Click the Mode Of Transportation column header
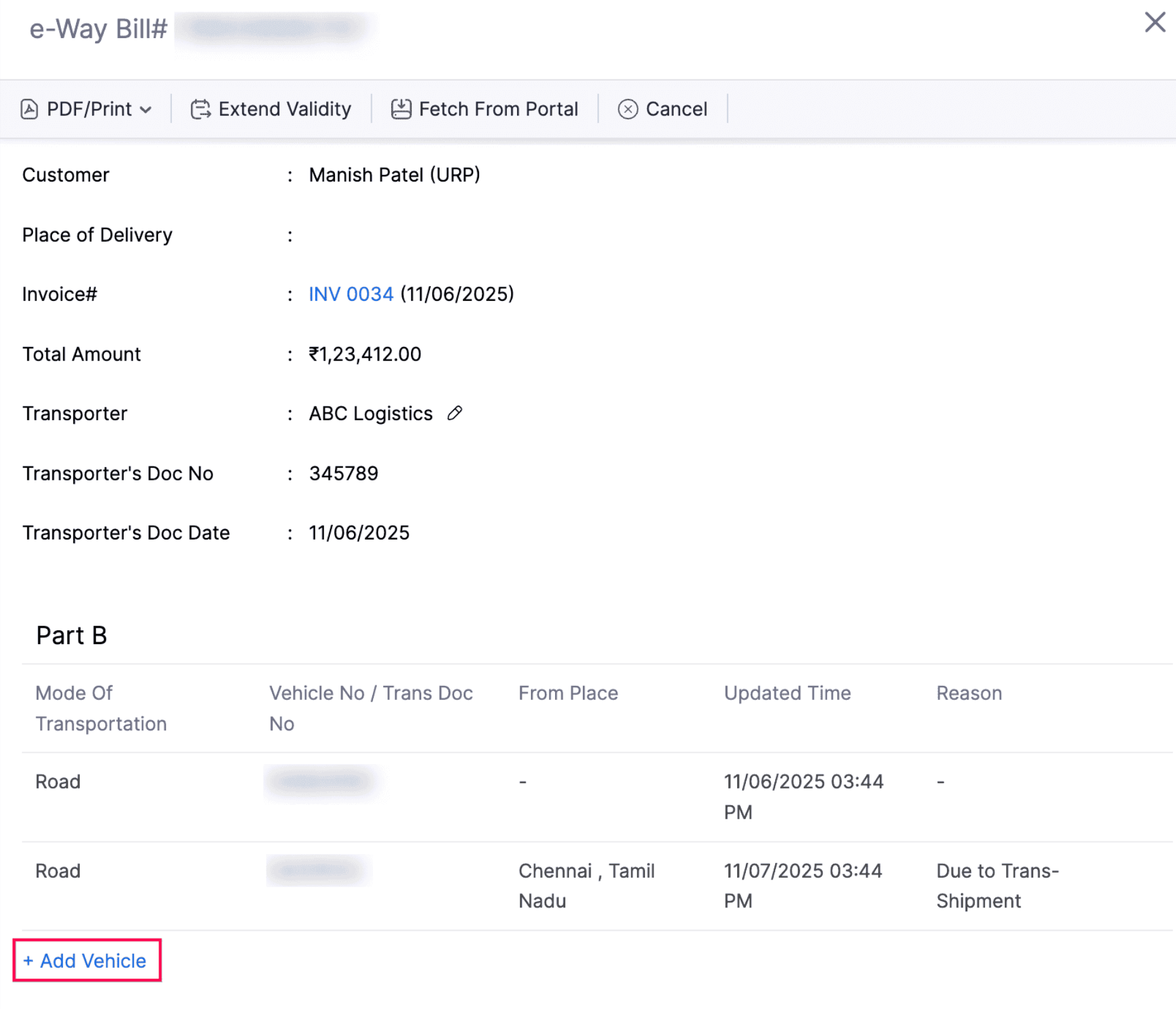The height and width of the screenshot is (1009, 1176). 100,708
